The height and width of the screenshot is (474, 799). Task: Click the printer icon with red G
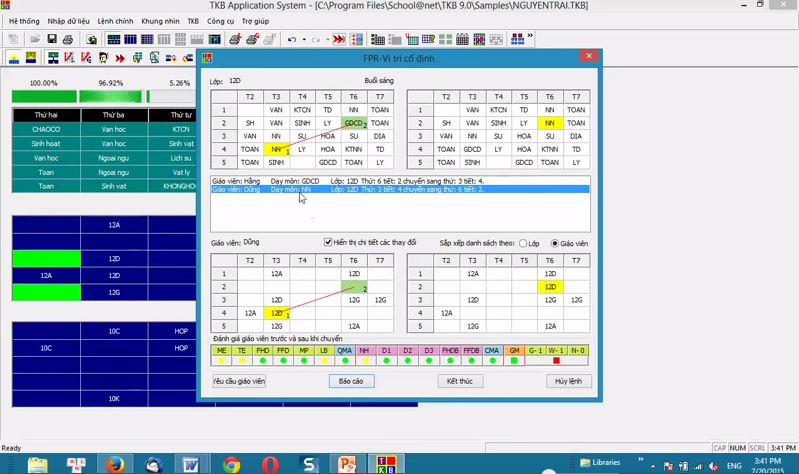pos(252,39)
